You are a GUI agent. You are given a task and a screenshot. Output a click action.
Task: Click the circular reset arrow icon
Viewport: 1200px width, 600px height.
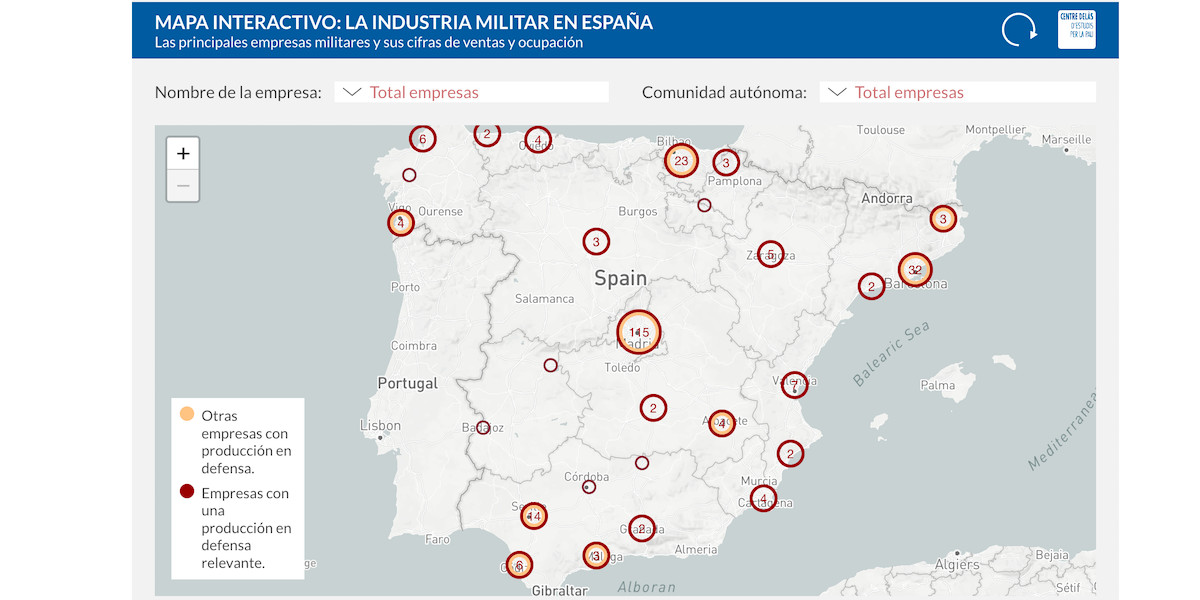[1019, 30]
